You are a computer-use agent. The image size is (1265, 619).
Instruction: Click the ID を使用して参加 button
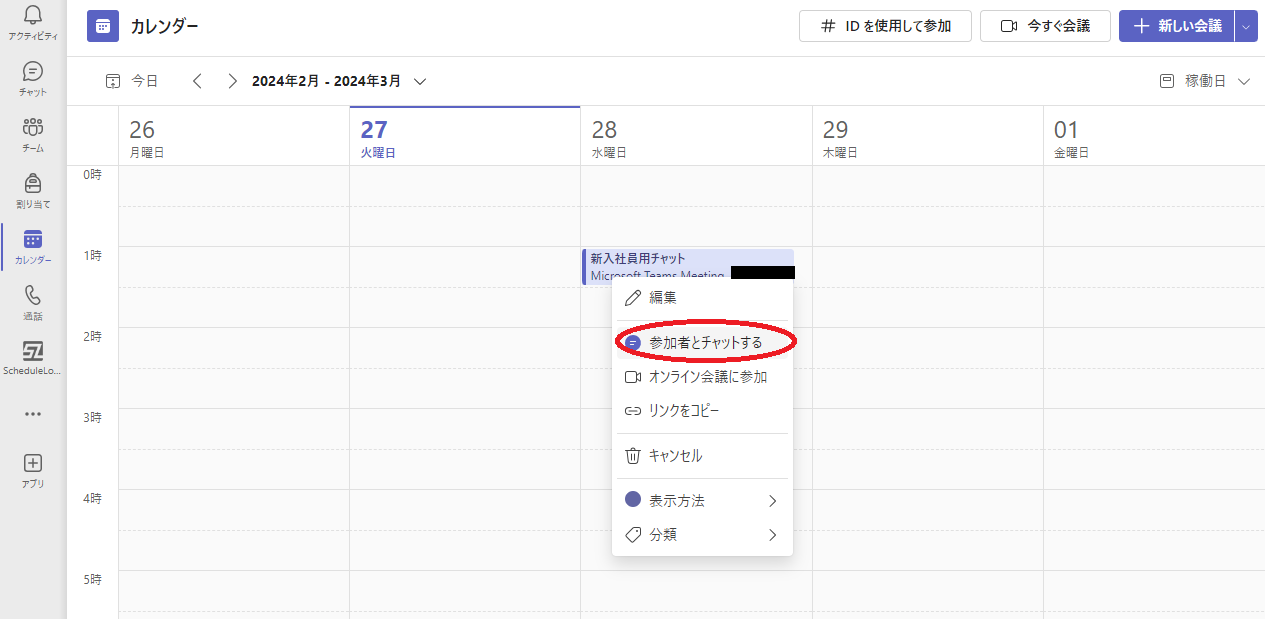point(885,27)
